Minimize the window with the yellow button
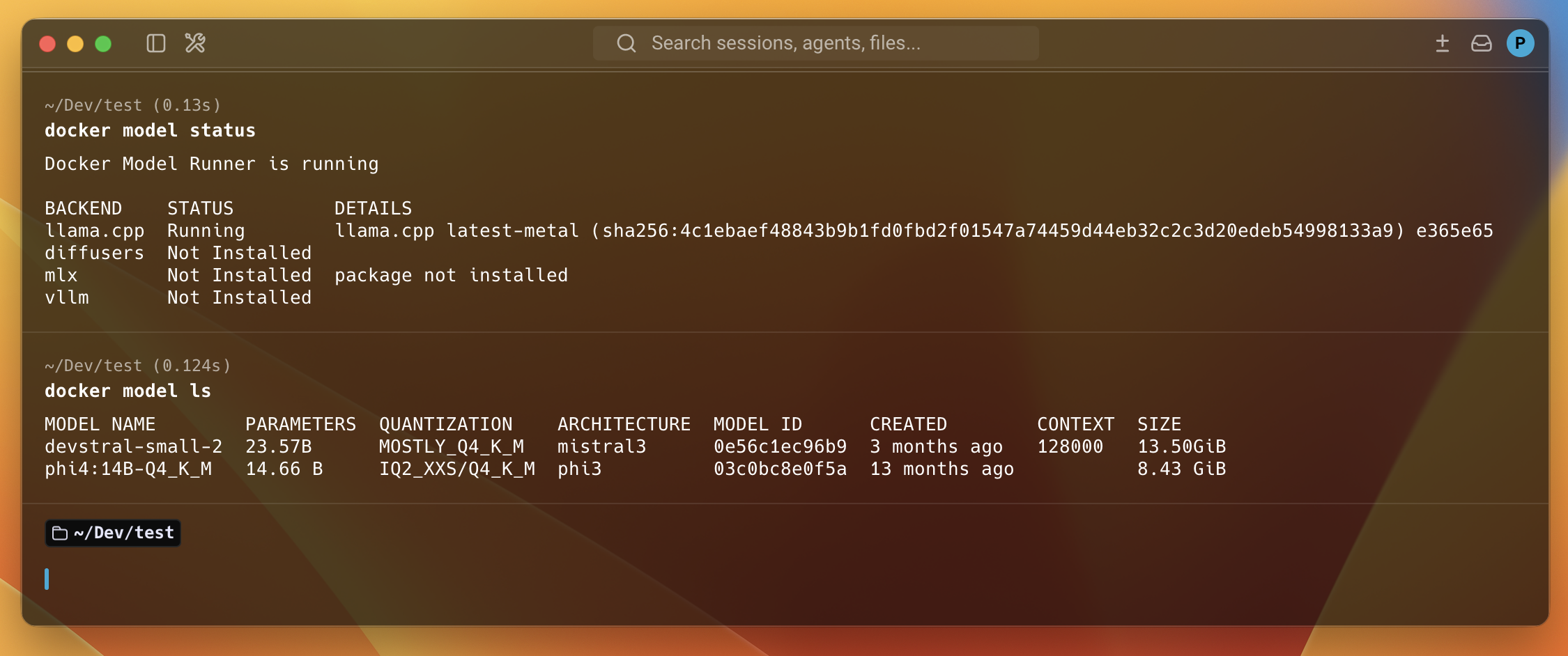This screenshot has width=1568, height=656. tap(75, 44)
